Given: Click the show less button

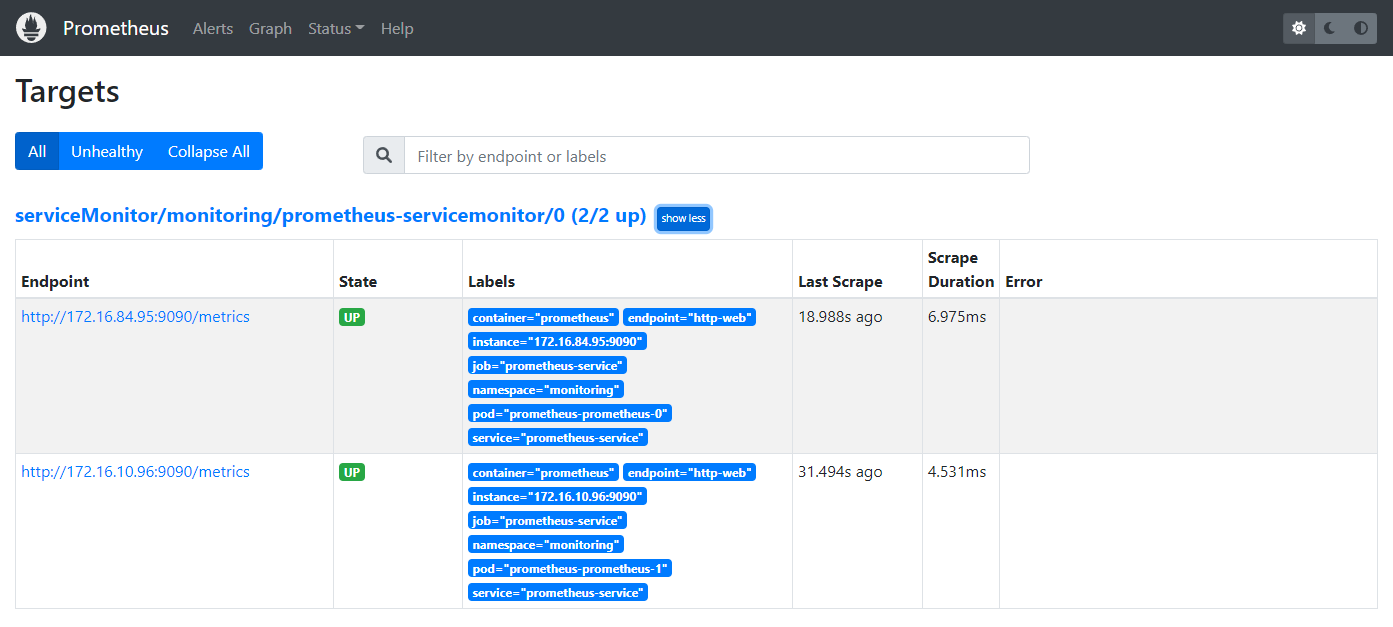Looking at the screenshot, I should (x=683, y=218).
